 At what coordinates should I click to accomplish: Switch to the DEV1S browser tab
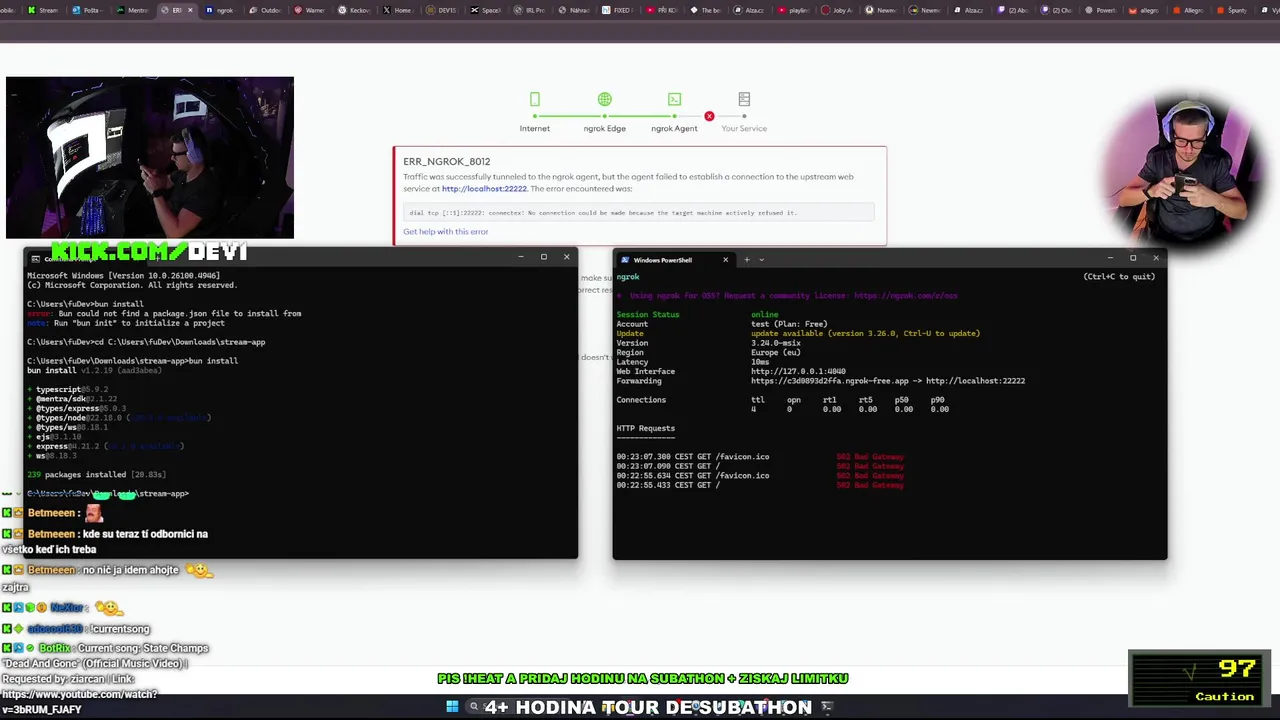tap(443, 10)
